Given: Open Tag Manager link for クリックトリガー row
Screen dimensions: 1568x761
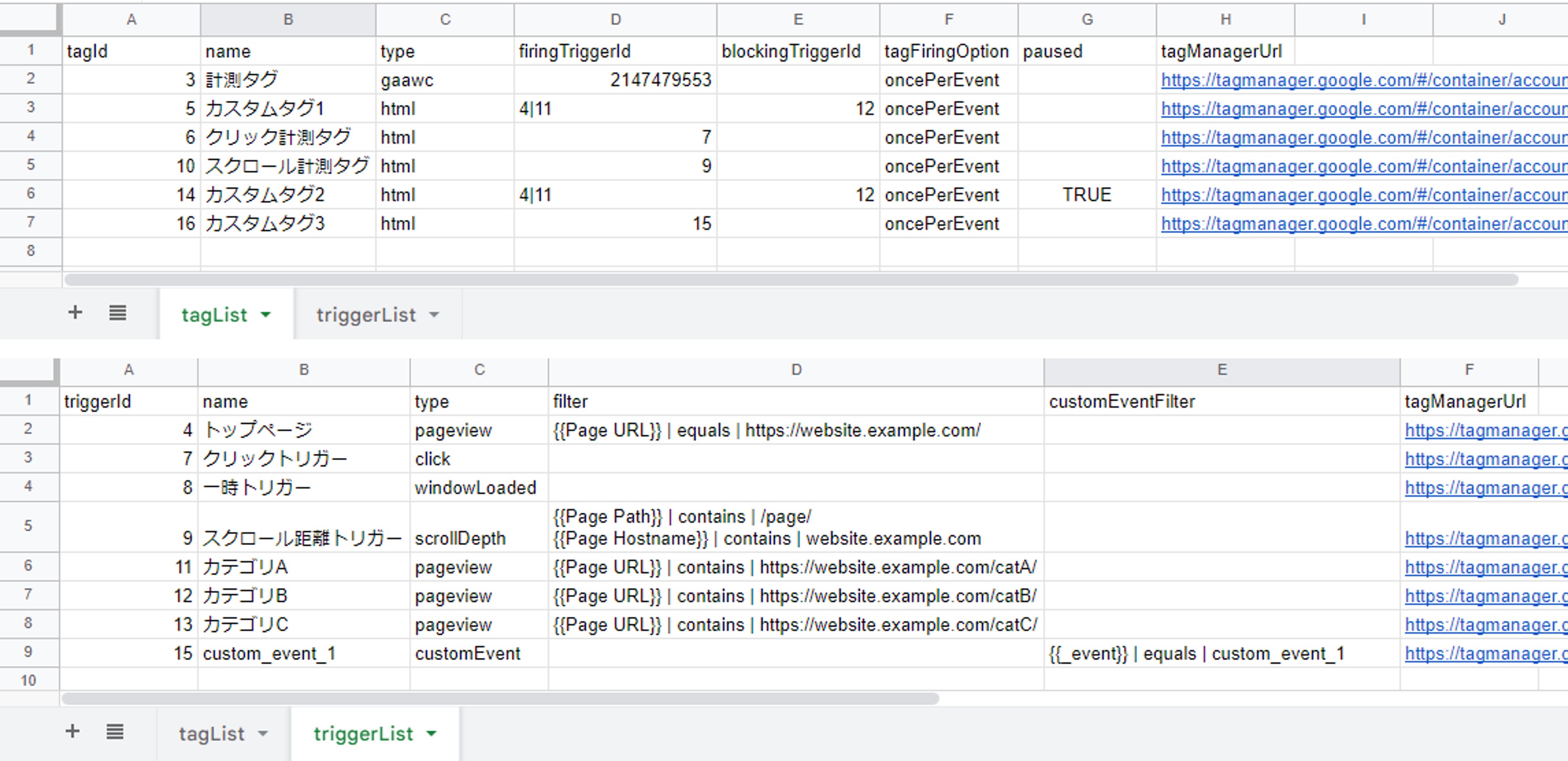Looking at the screenshot, I should (x=1486, y=459).
